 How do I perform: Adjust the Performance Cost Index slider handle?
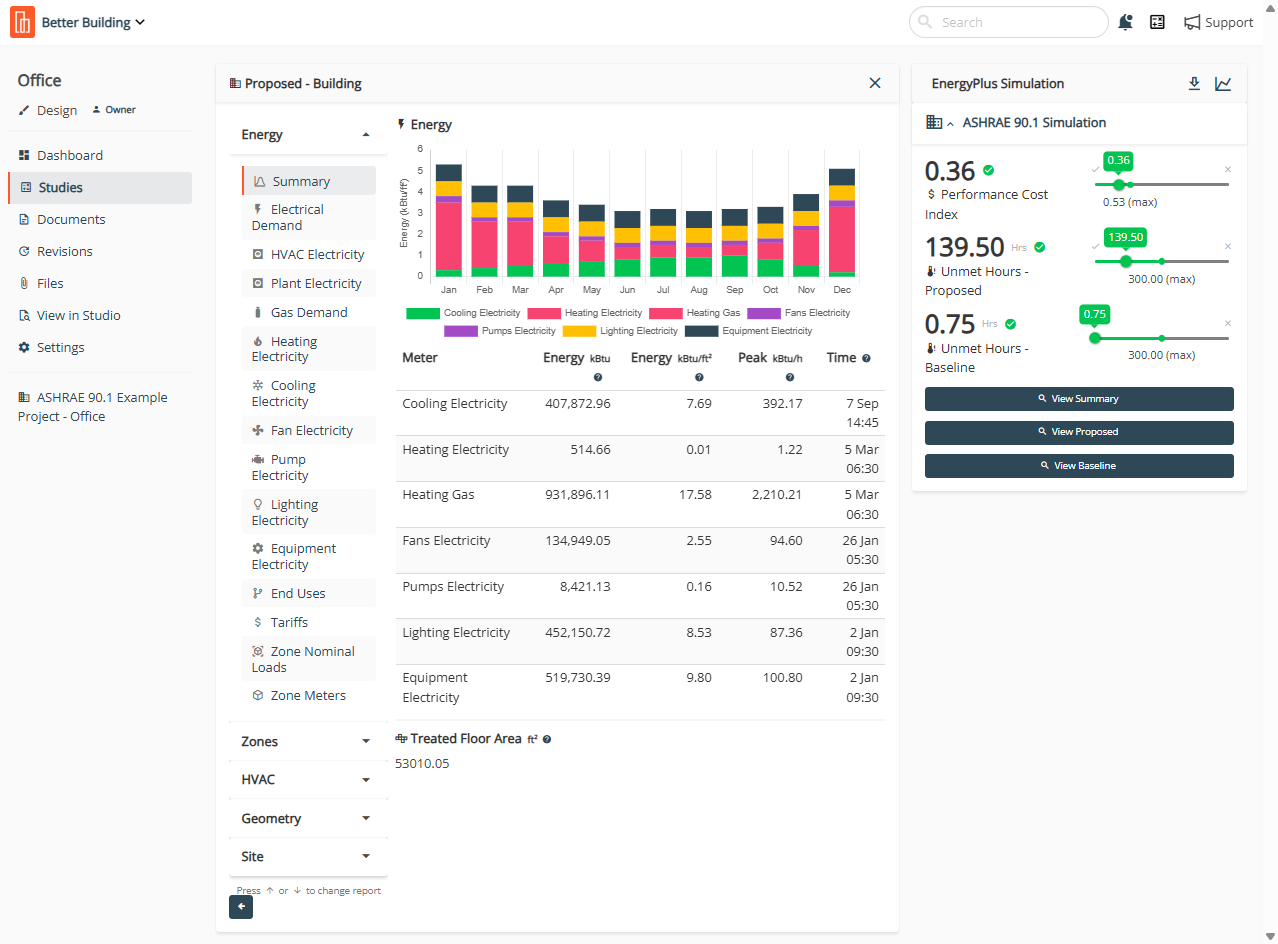click(x=1118, y=185)
